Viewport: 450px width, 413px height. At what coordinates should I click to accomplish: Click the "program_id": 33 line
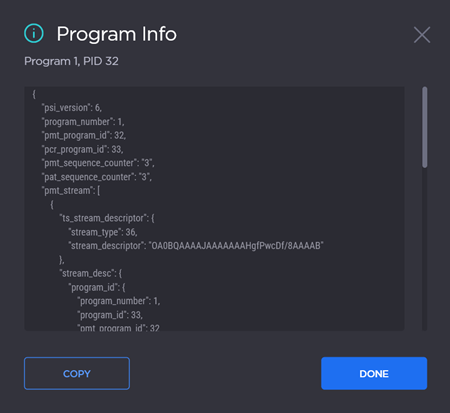pyautogui.click(x=110, y=315)
